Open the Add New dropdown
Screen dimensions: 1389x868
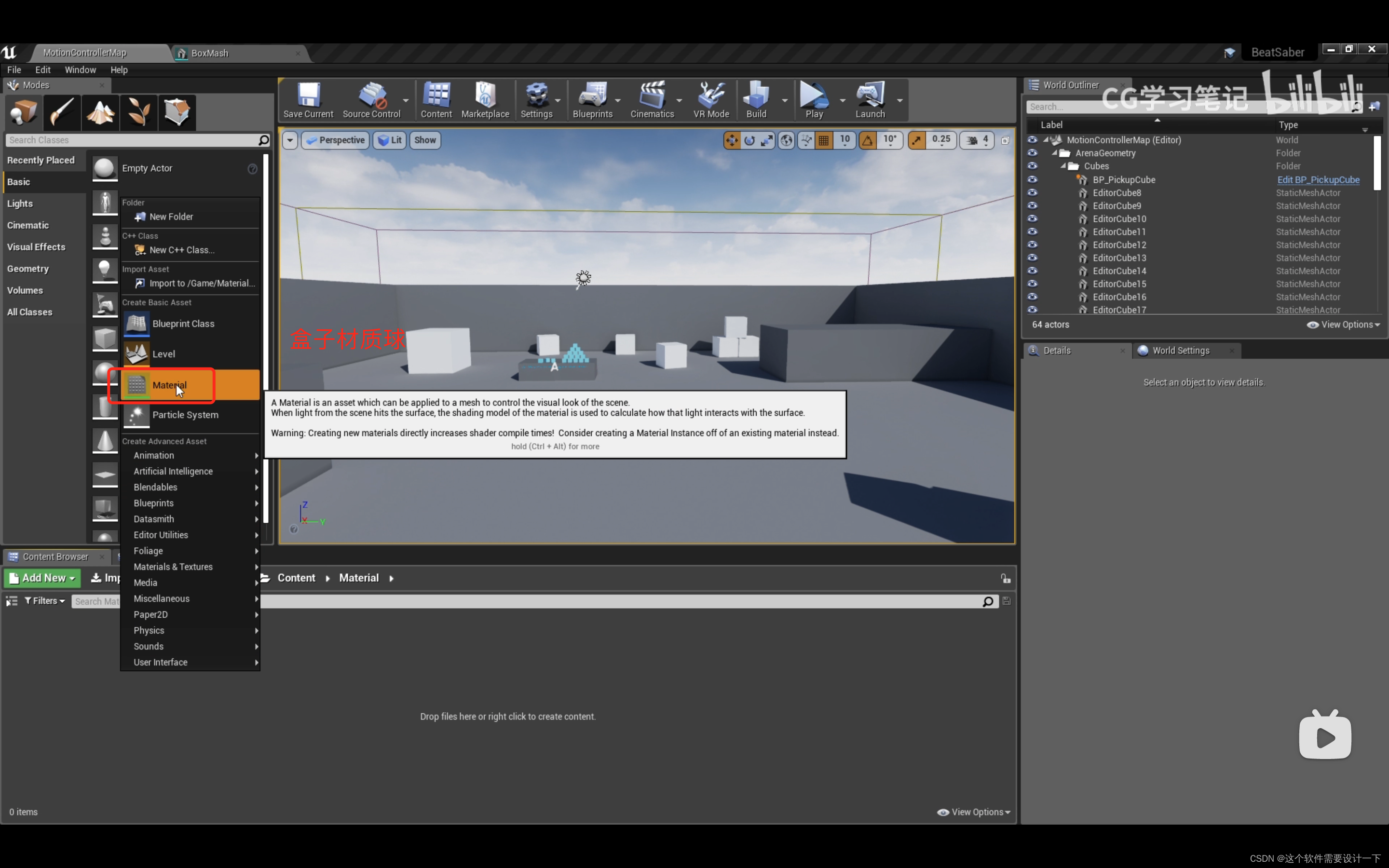(x=42, y=578)
